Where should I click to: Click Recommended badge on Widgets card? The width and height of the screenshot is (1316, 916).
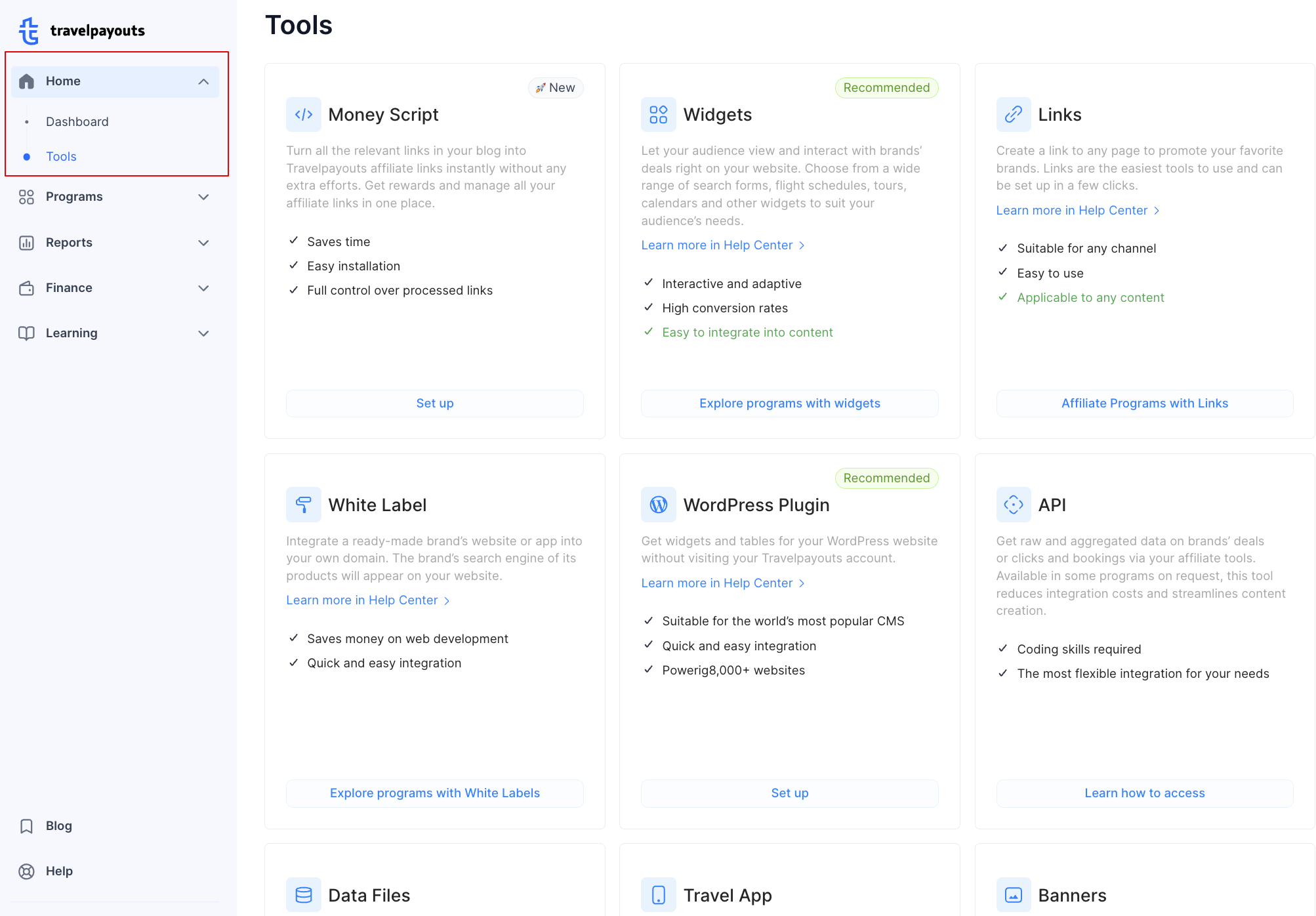coord(886,88)
